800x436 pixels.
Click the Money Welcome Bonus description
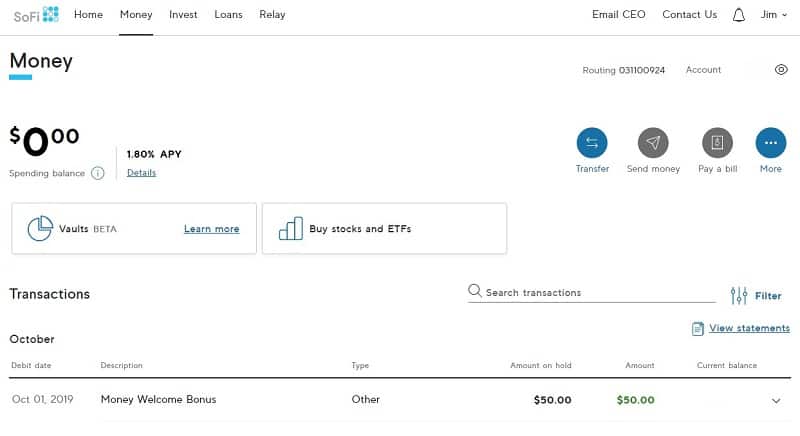pyautogui.click(x=158, y=399)
